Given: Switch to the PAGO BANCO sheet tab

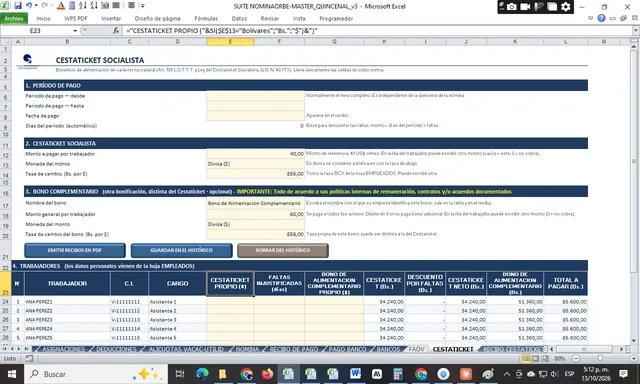Looking at the screenshot, I should tap(347, 349).
